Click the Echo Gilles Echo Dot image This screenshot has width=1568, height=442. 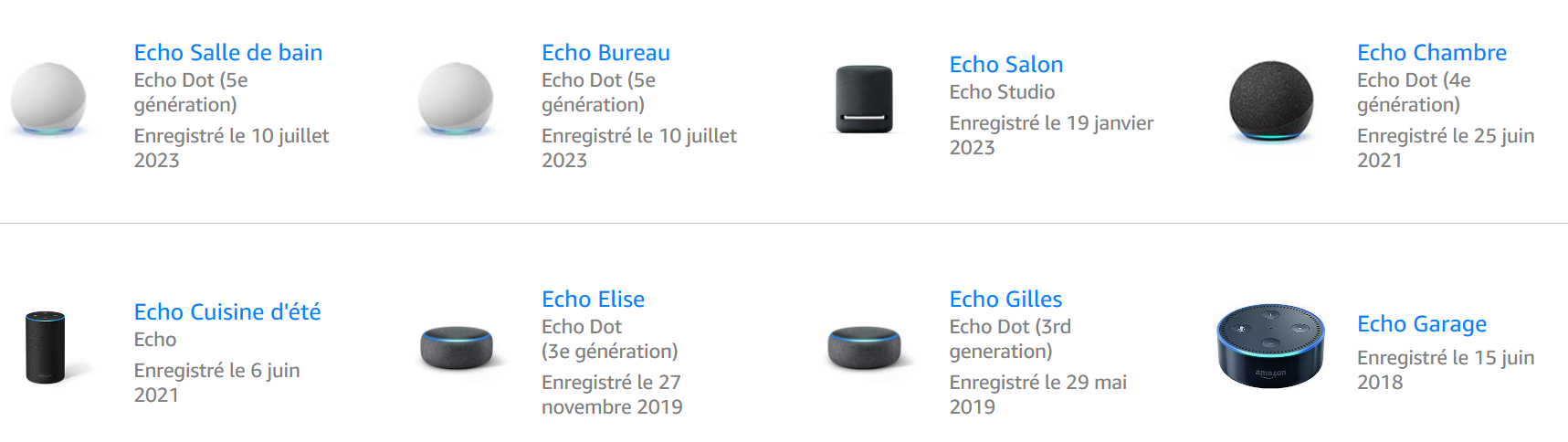point(864,348)
